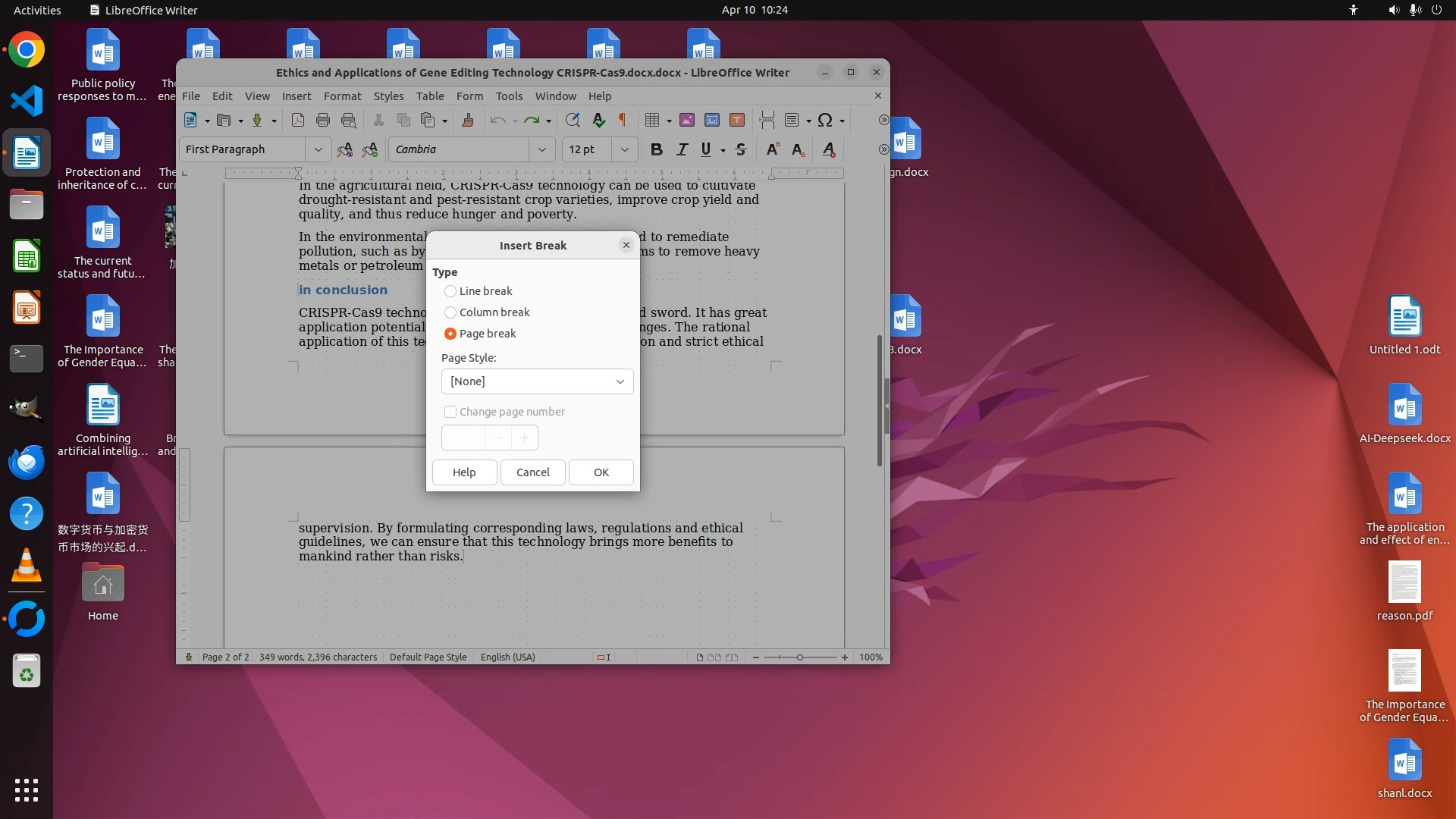
Task: Select the Page break radio button
Action: coord(450,334)
